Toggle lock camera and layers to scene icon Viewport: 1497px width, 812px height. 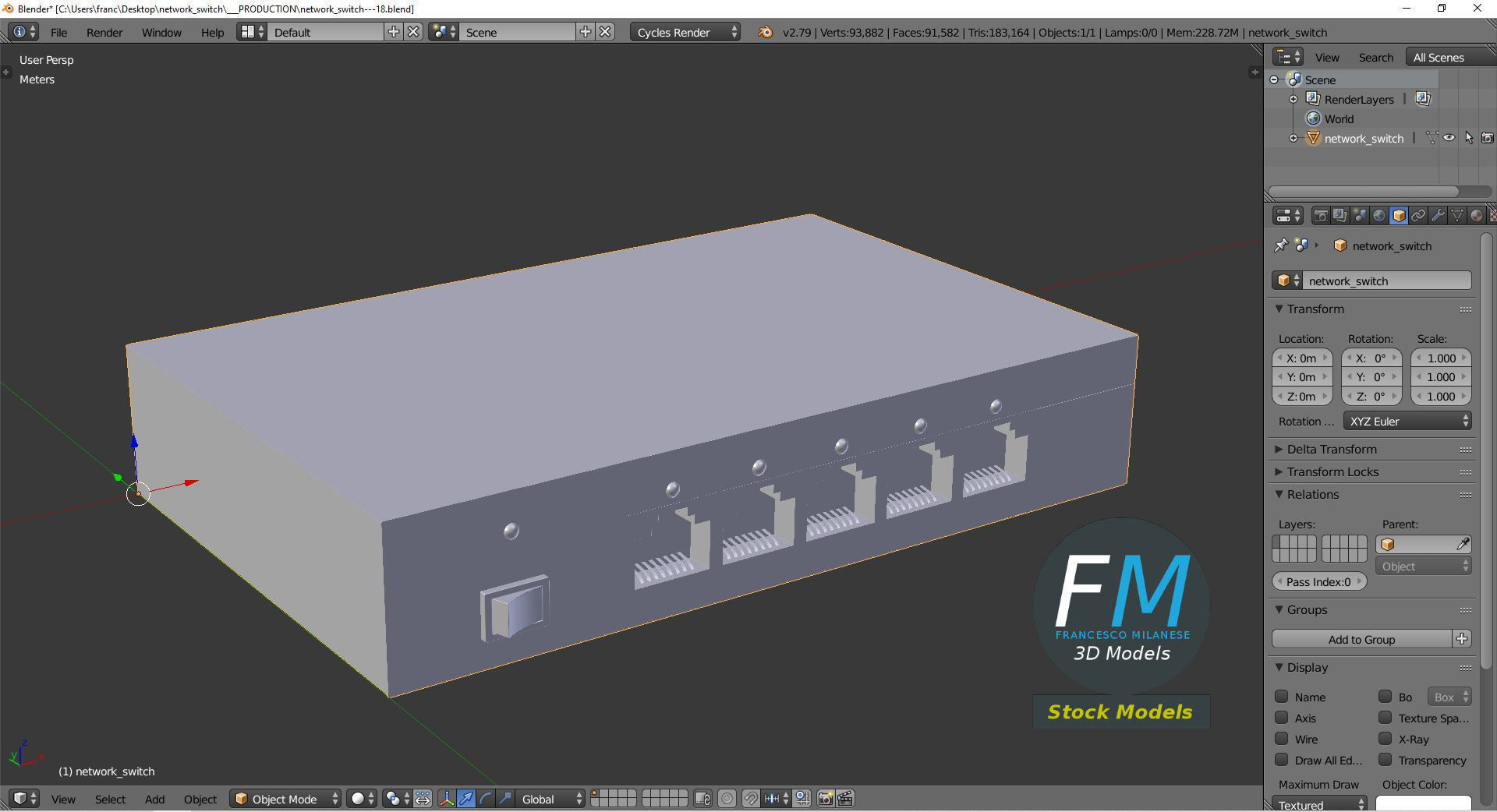coord(702,799)
